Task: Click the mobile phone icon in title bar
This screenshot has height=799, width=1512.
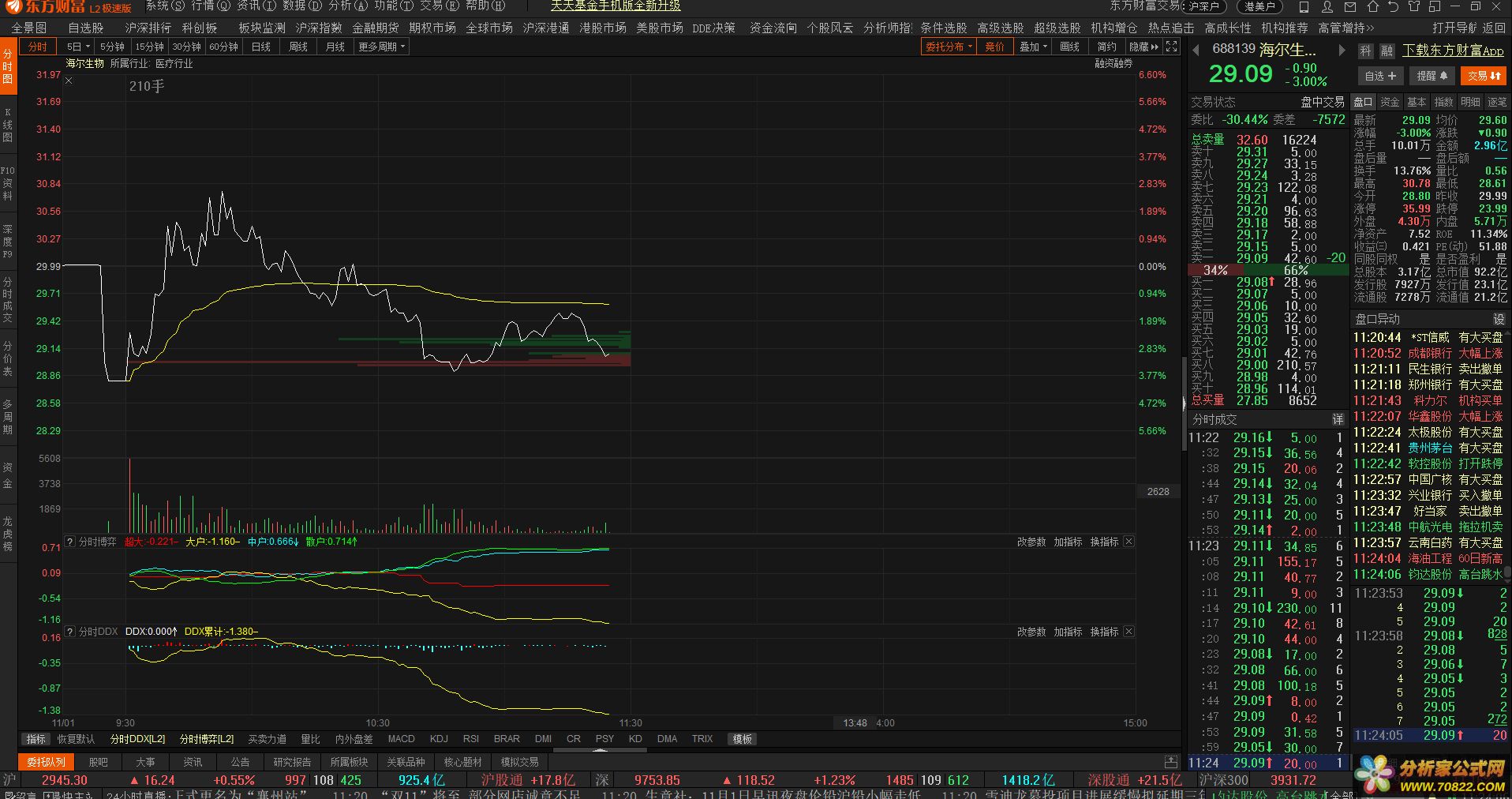Action: (1304, 6)
